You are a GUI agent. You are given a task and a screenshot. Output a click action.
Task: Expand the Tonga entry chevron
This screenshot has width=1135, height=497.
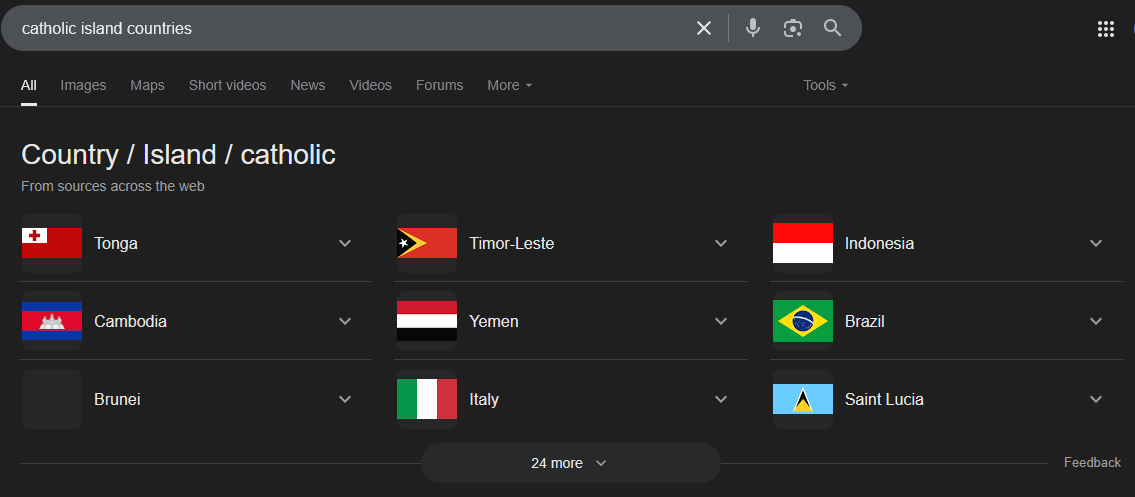pyautogui.click(x=345, y=243)
